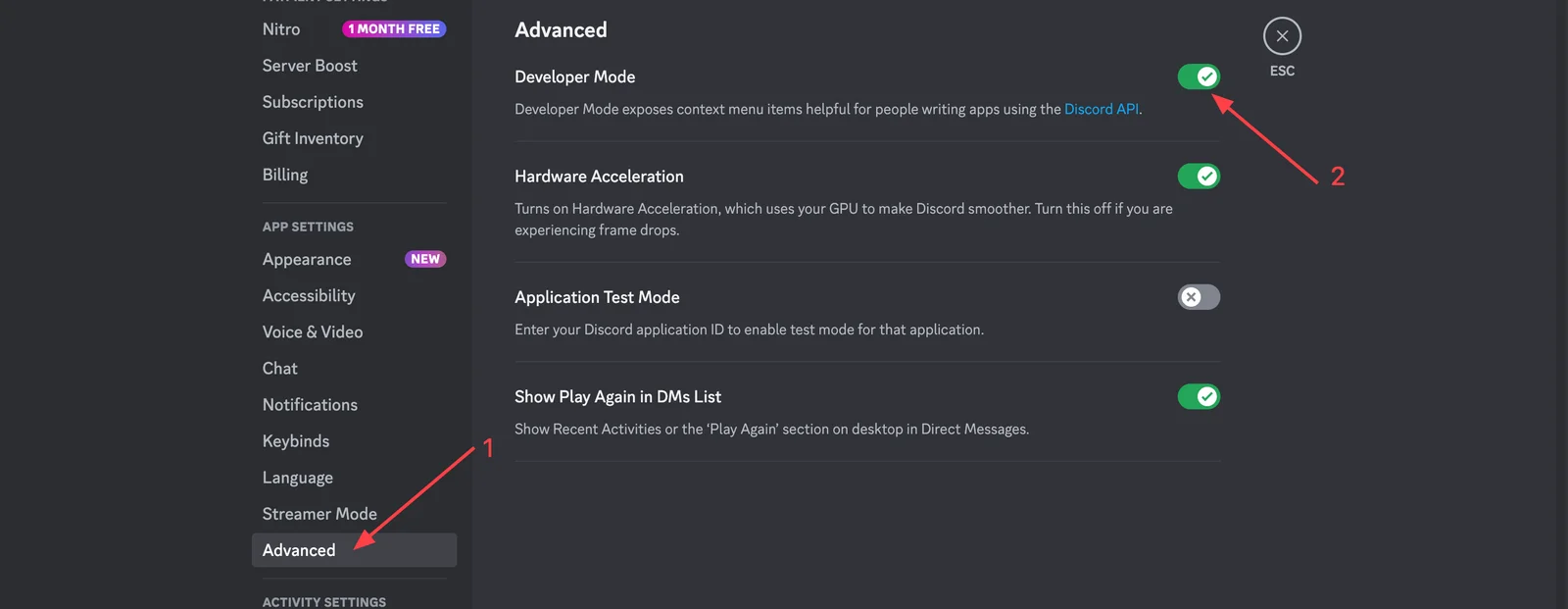This screenshot has width=1568, height=609.
Task: Toggle Show Play Again in DMs List
Action: [1199, 396]
